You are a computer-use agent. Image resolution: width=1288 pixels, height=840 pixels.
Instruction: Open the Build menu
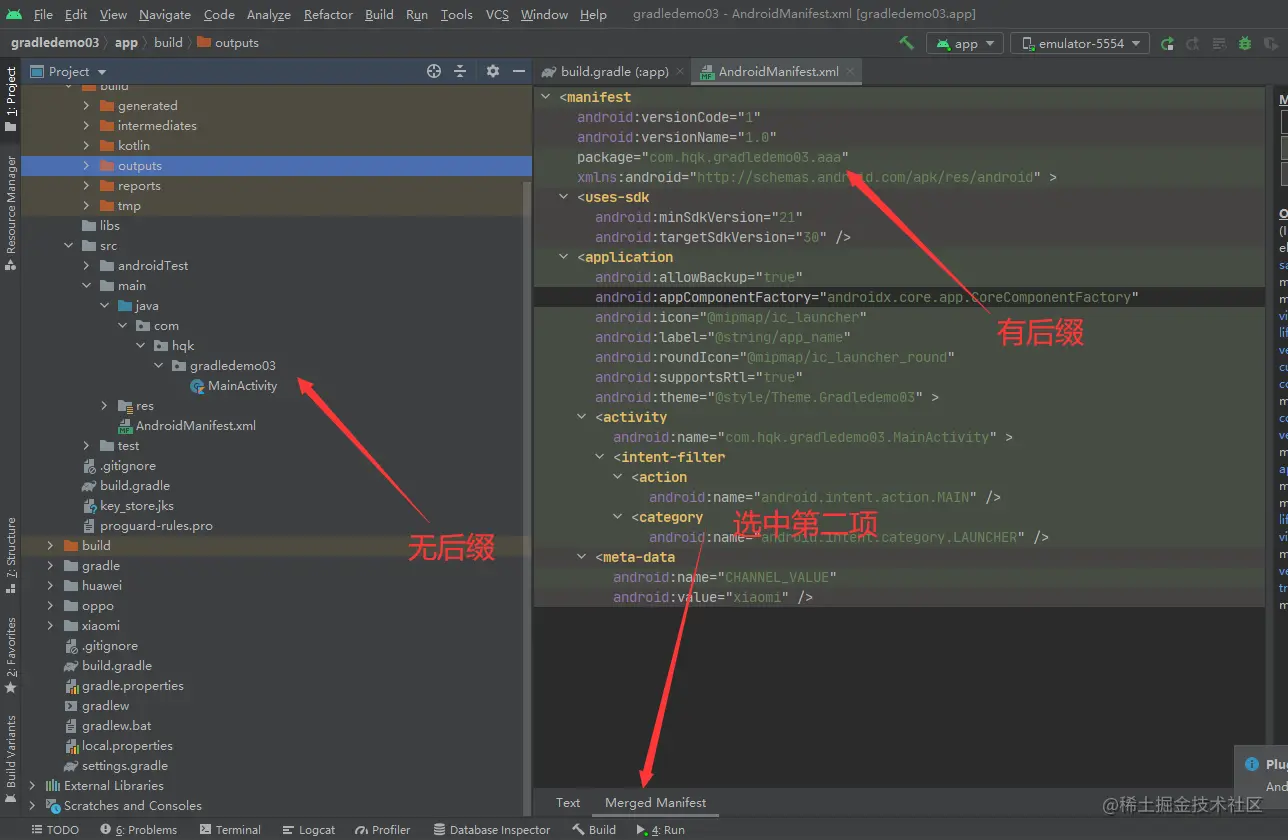point(379,14)
